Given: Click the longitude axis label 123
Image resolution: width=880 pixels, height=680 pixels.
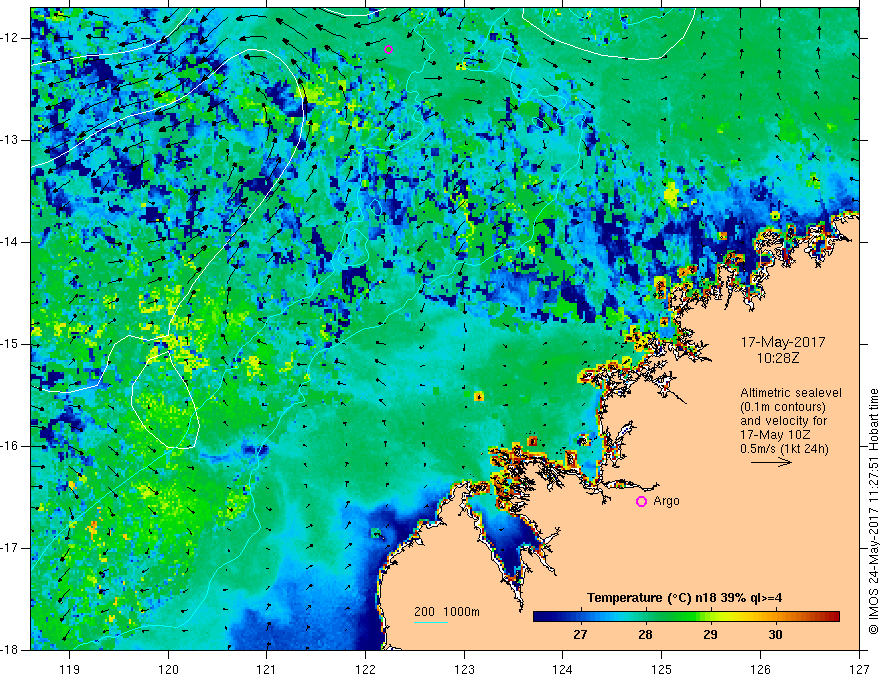Looking at the screenshot, I should (464, 669).
